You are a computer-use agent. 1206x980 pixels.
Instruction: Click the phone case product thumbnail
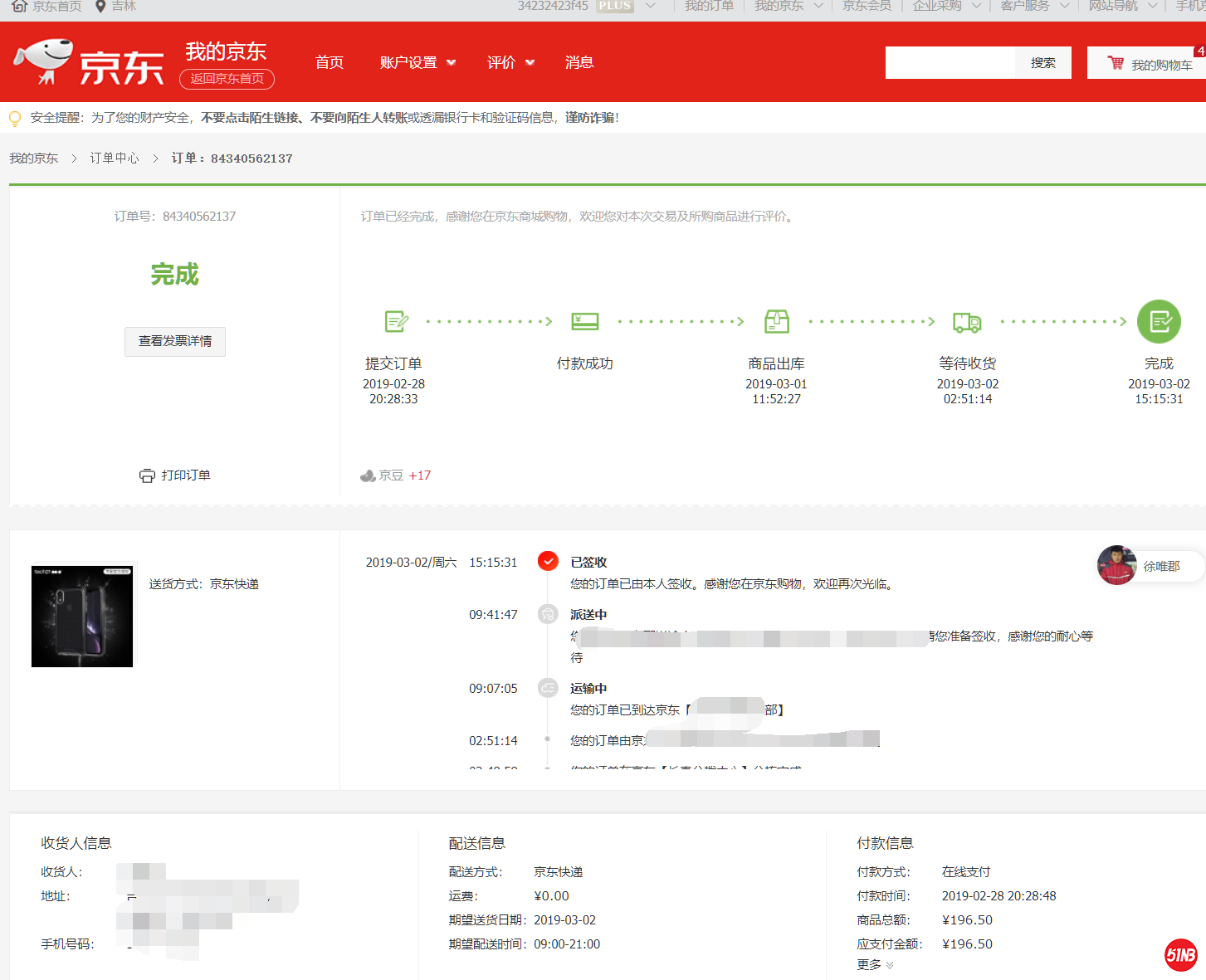point(82,617)
